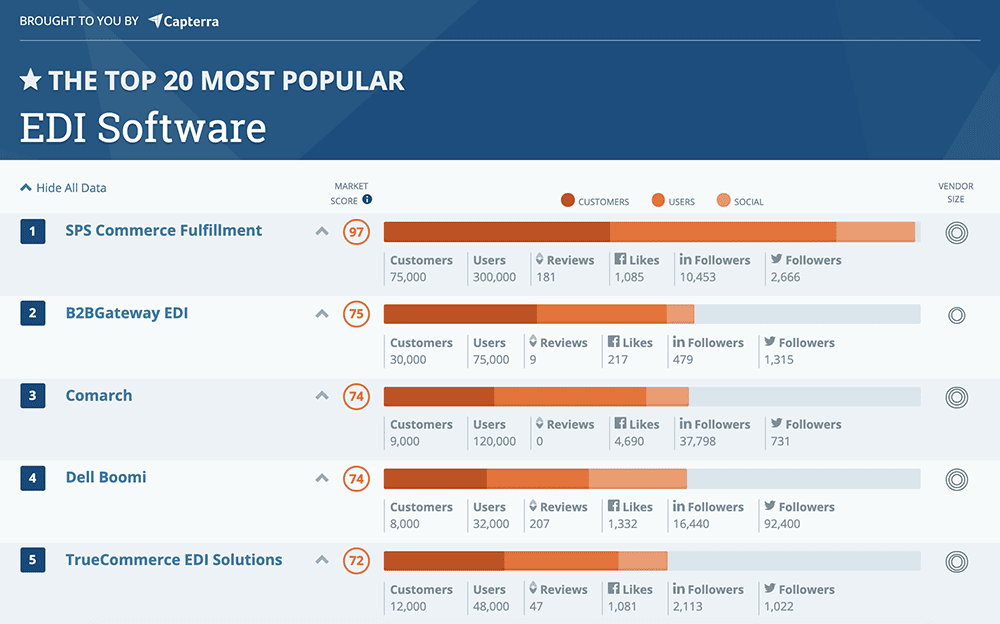Click TrueCommerce score bar
The image size is (1000, 624).
click(652, 561)
